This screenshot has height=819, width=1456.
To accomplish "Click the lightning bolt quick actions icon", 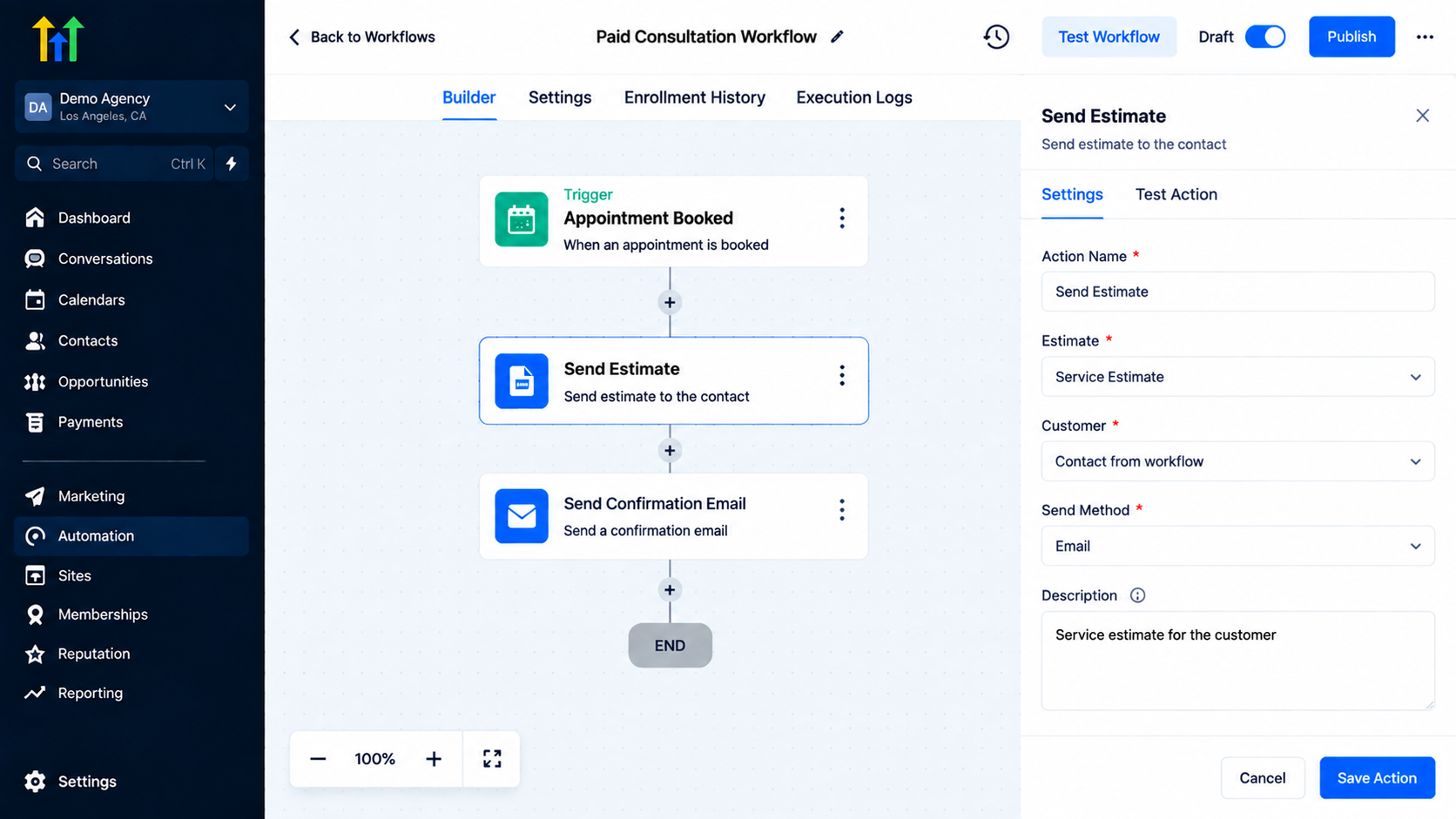I will pos(232,164).
